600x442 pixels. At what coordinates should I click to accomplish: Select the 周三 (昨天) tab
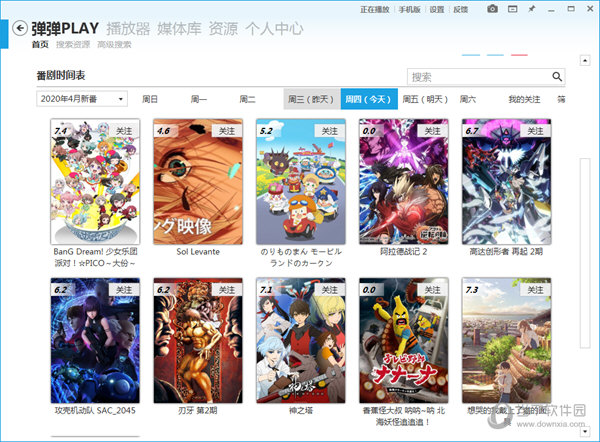312,99
